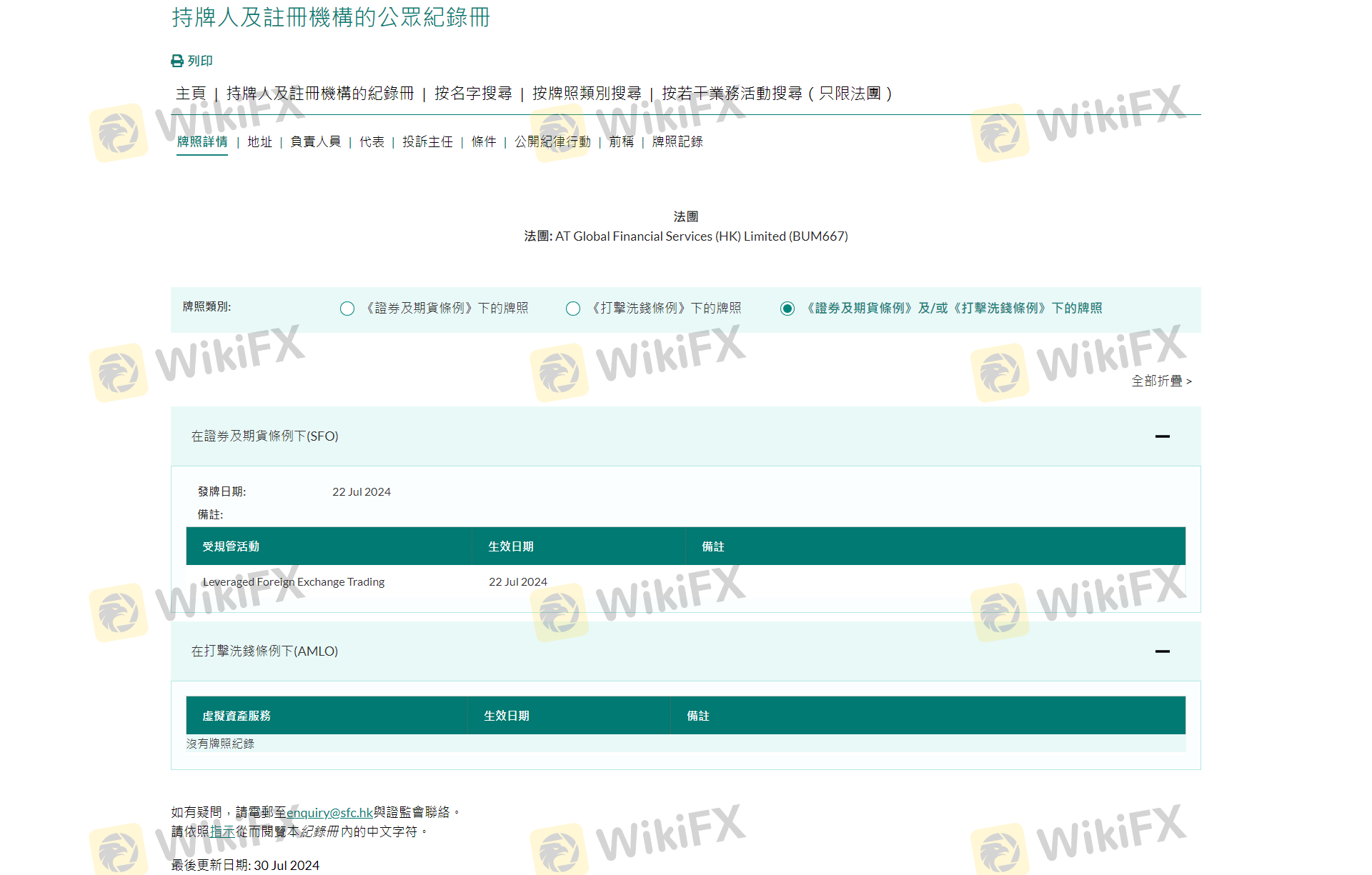Click the printer icon next to 列印

point(177,61)
